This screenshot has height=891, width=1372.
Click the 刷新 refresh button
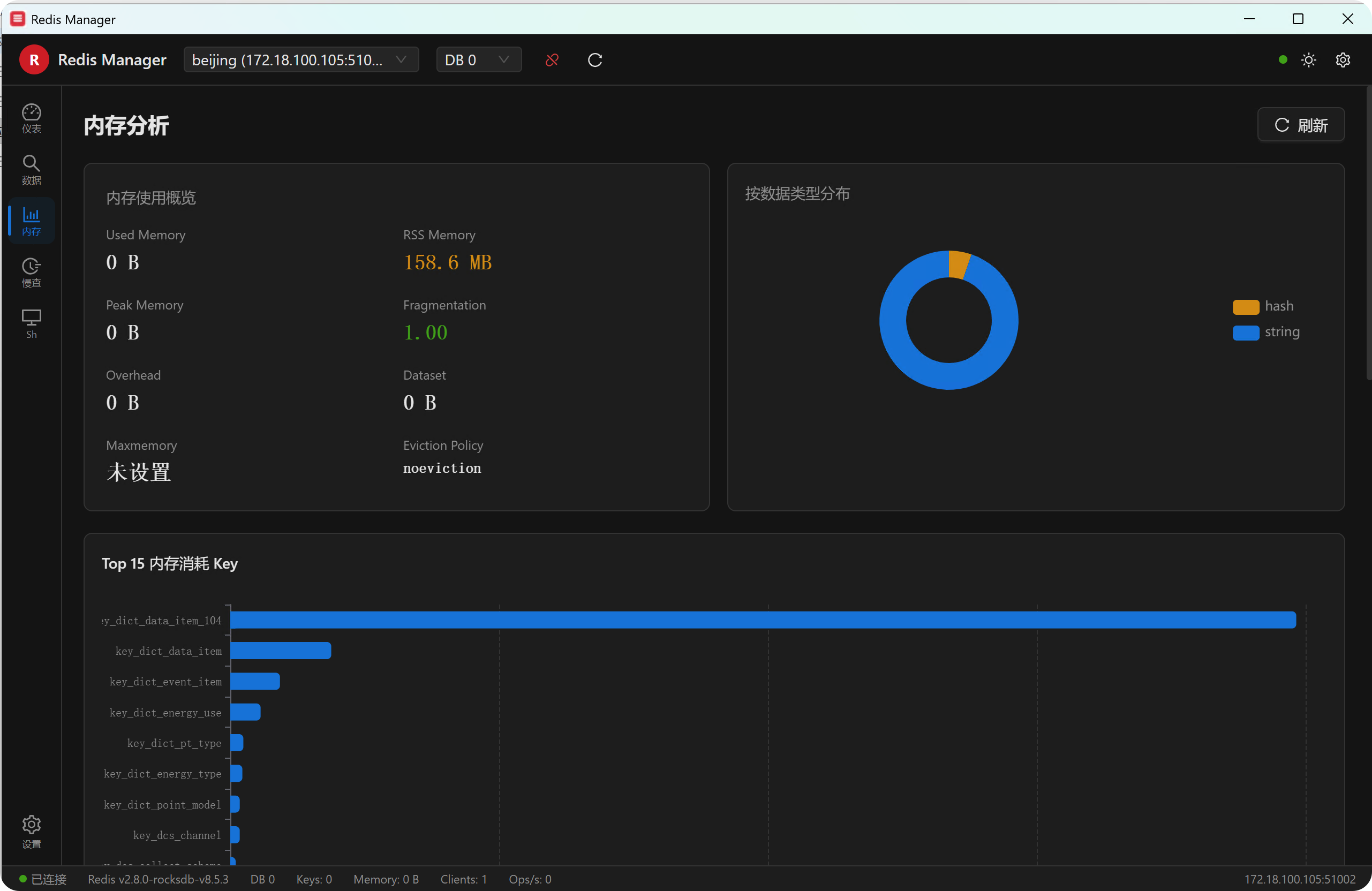pyautogui.click(x=1301, y=124)
